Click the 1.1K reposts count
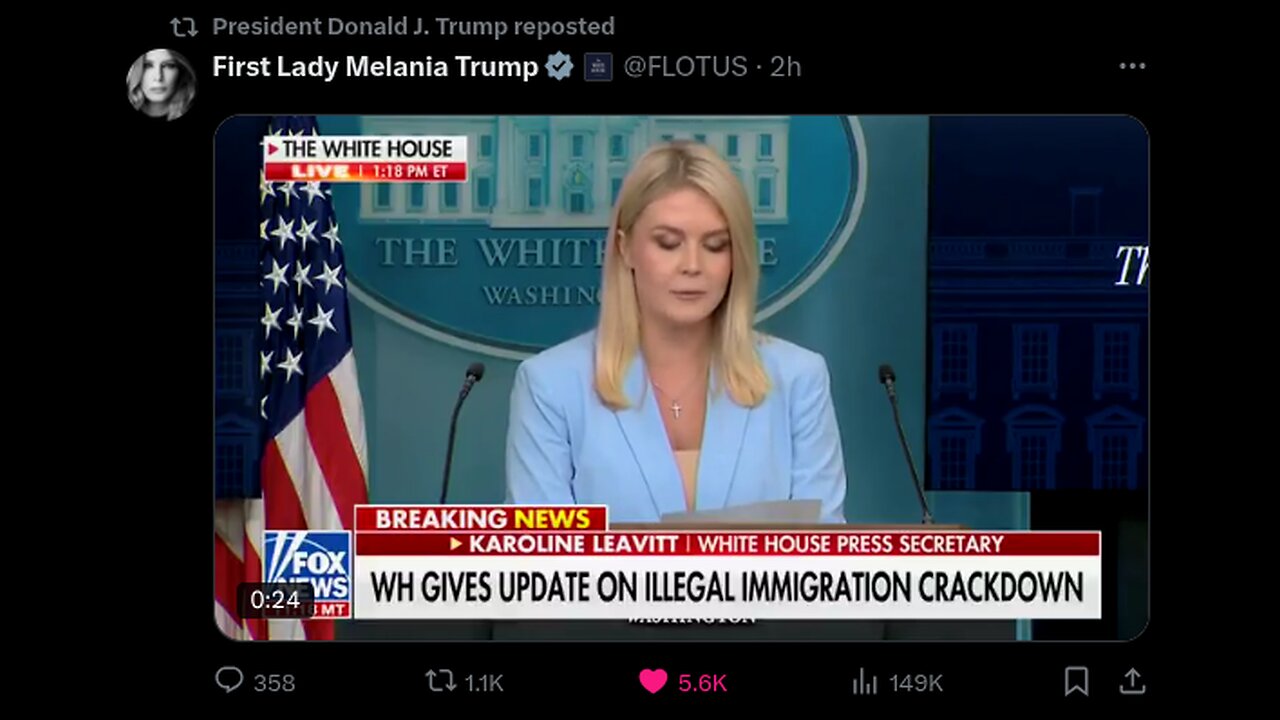The width and height of the screenshot is (1280, 720). 484,683
